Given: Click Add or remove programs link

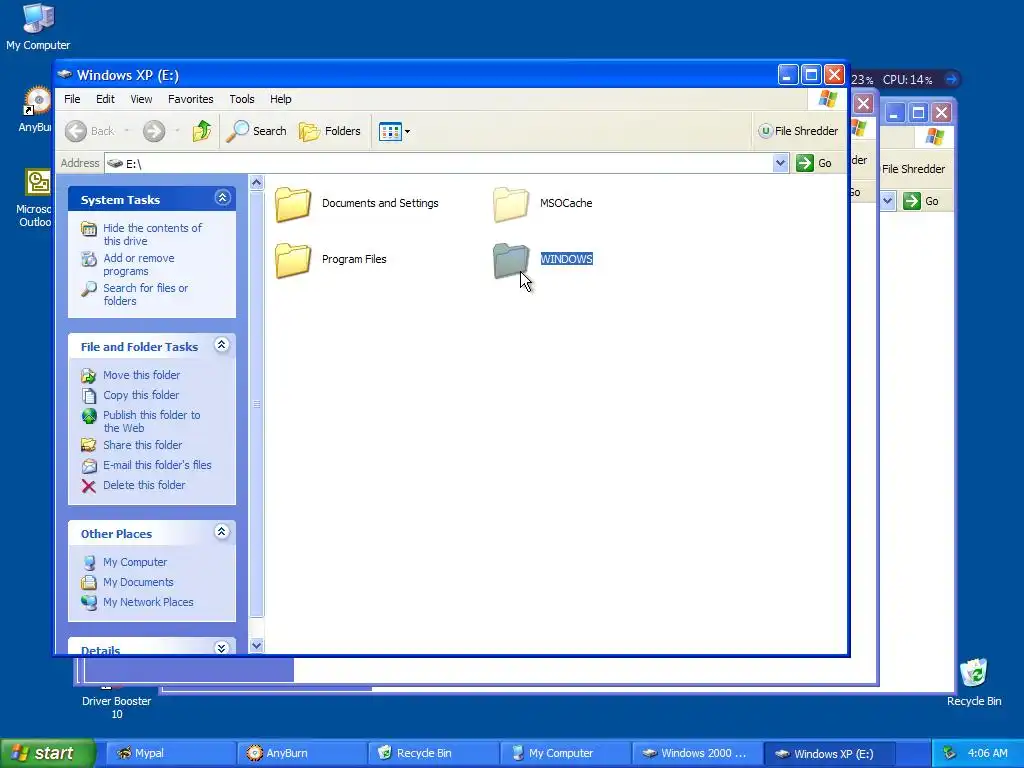Looking at the screenshot, I should pos(139,264).
